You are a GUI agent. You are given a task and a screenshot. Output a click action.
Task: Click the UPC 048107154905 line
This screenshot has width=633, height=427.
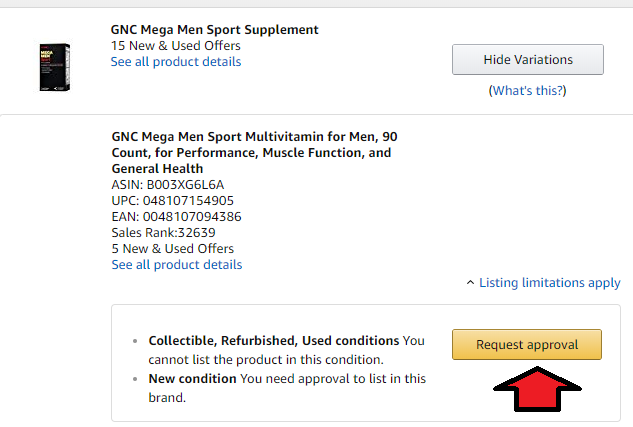173,201
